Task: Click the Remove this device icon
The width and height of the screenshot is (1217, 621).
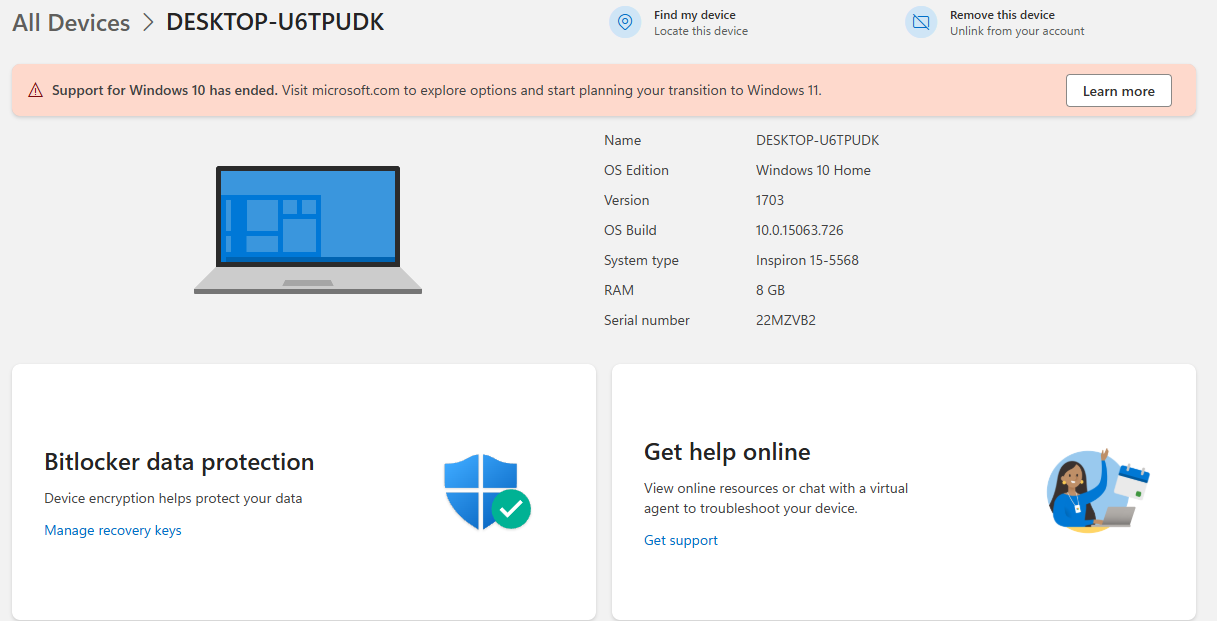Action: pyautogui.click(x=921, y=22)
